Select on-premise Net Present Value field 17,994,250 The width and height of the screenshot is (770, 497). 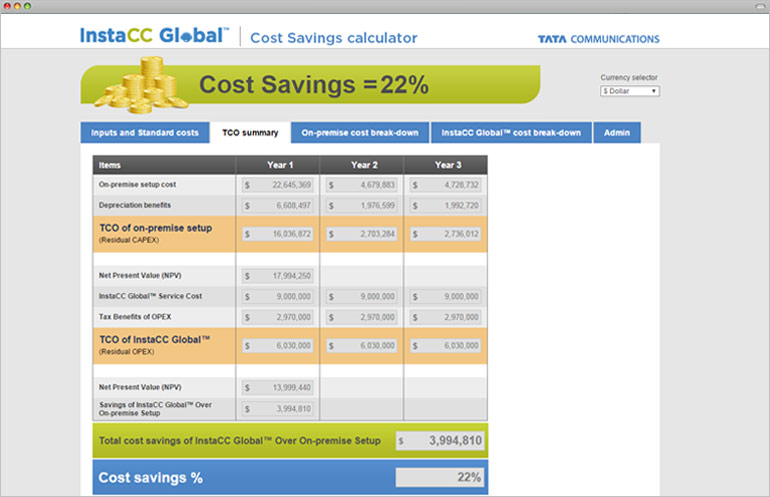(x=278, y=277)
